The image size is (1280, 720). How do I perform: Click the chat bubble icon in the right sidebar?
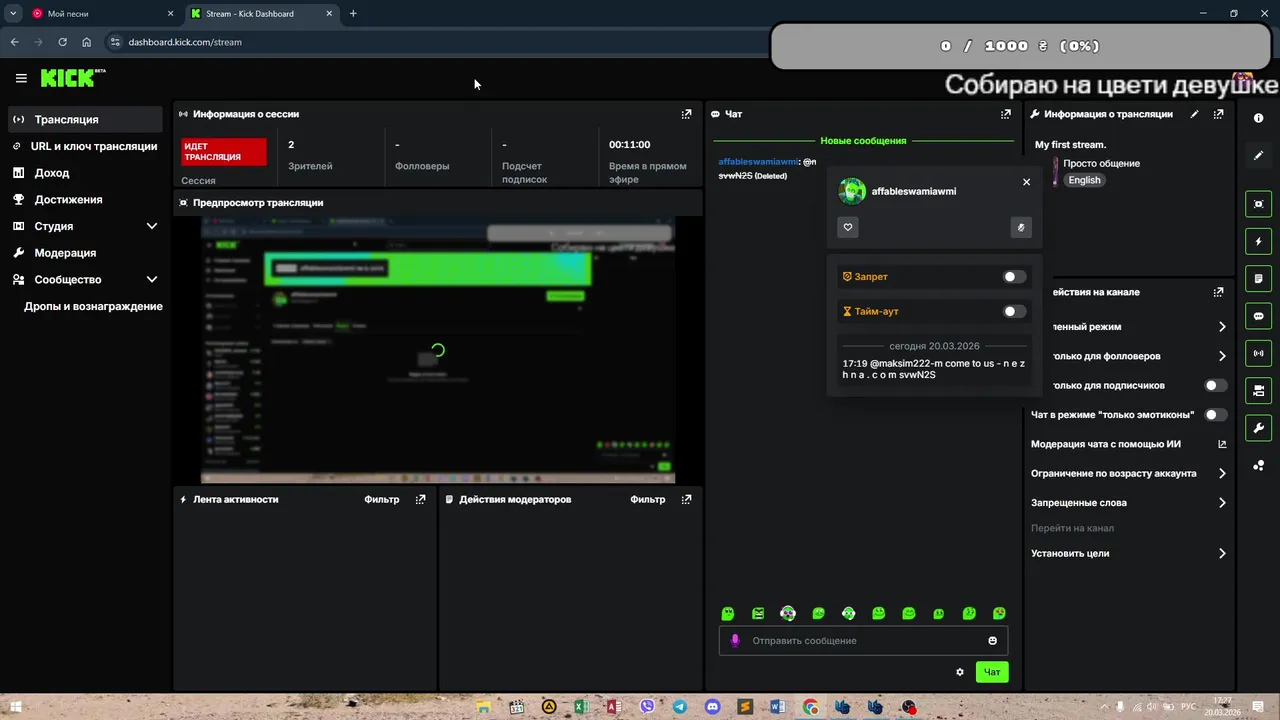click(1258, 316)
